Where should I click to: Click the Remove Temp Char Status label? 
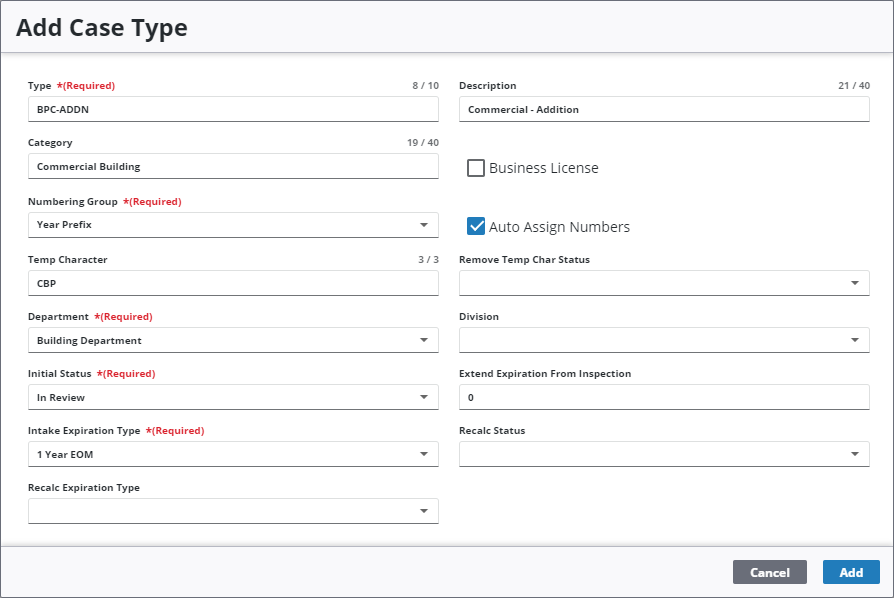point(525,259)
